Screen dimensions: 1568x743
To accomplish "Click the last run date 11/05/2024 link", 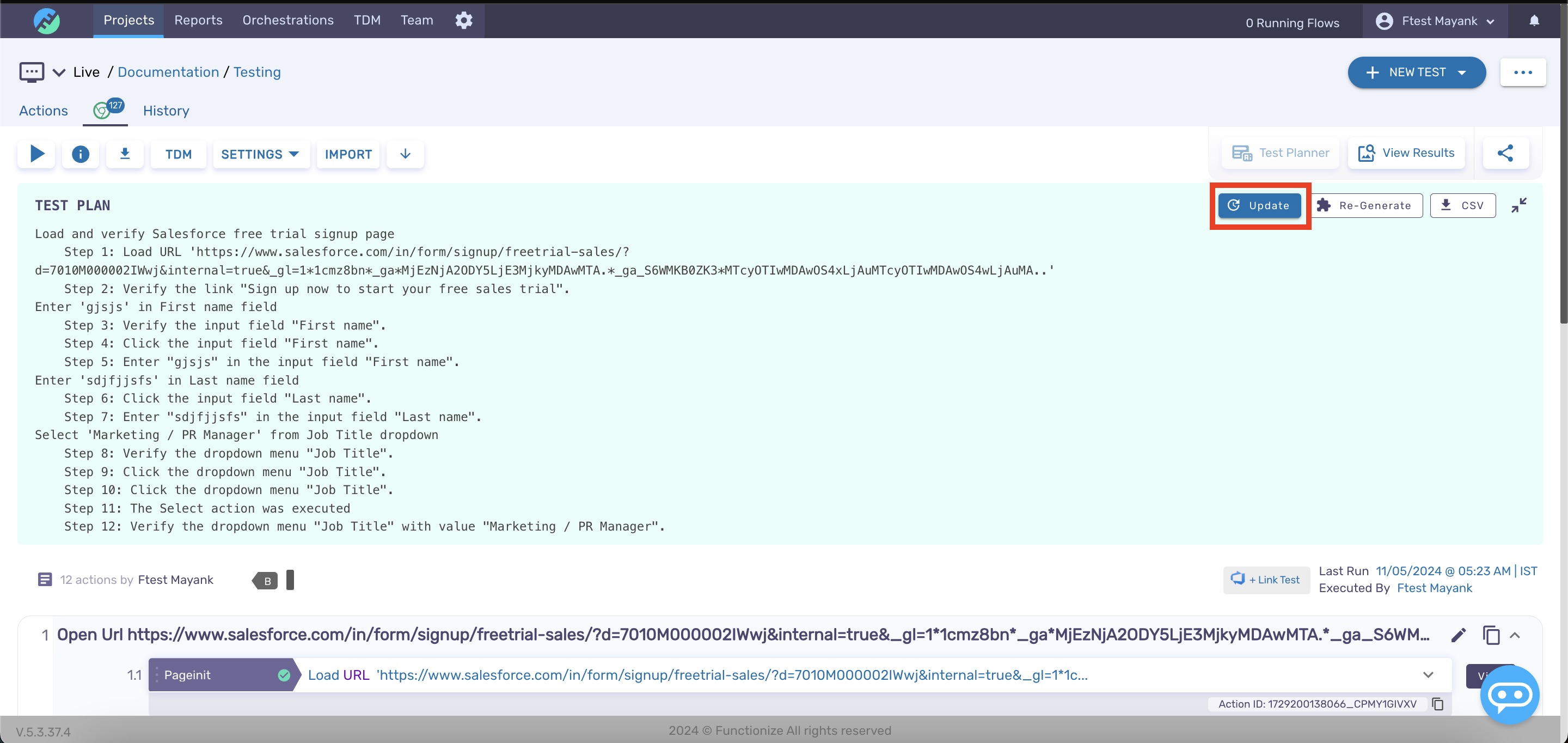I will point(1456,571).
